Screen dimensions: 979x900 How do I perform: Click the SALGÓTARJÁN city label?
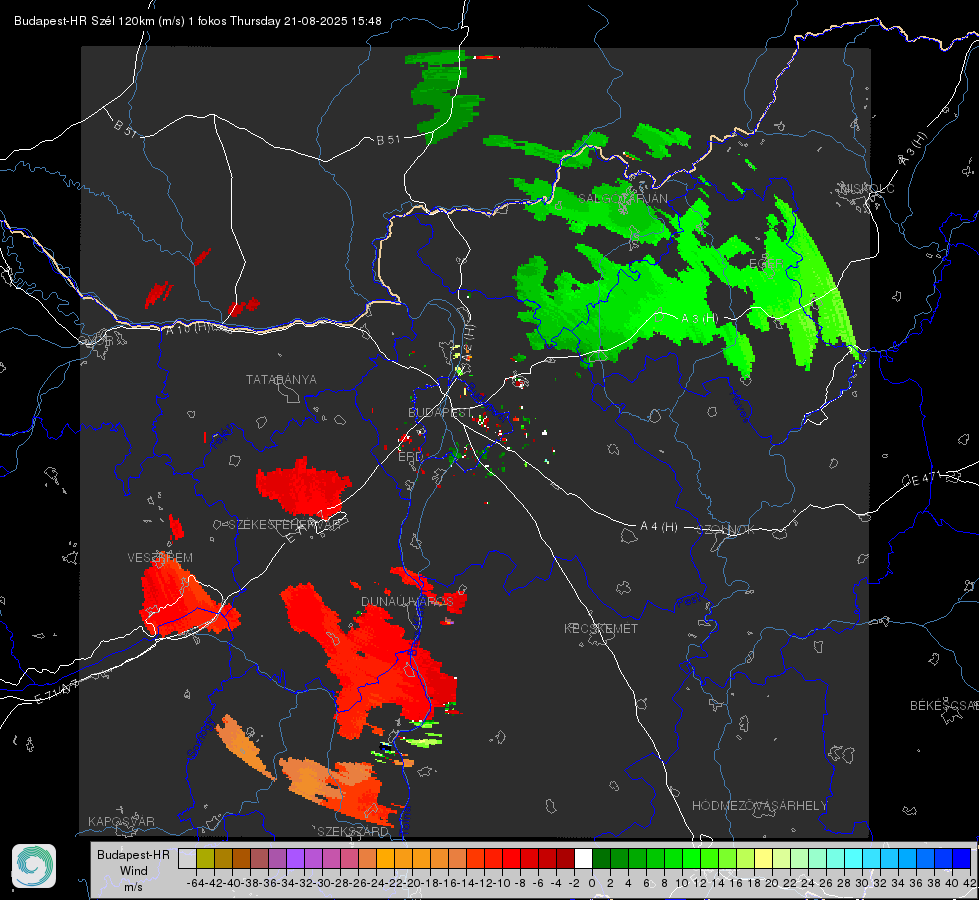(622, 199)
